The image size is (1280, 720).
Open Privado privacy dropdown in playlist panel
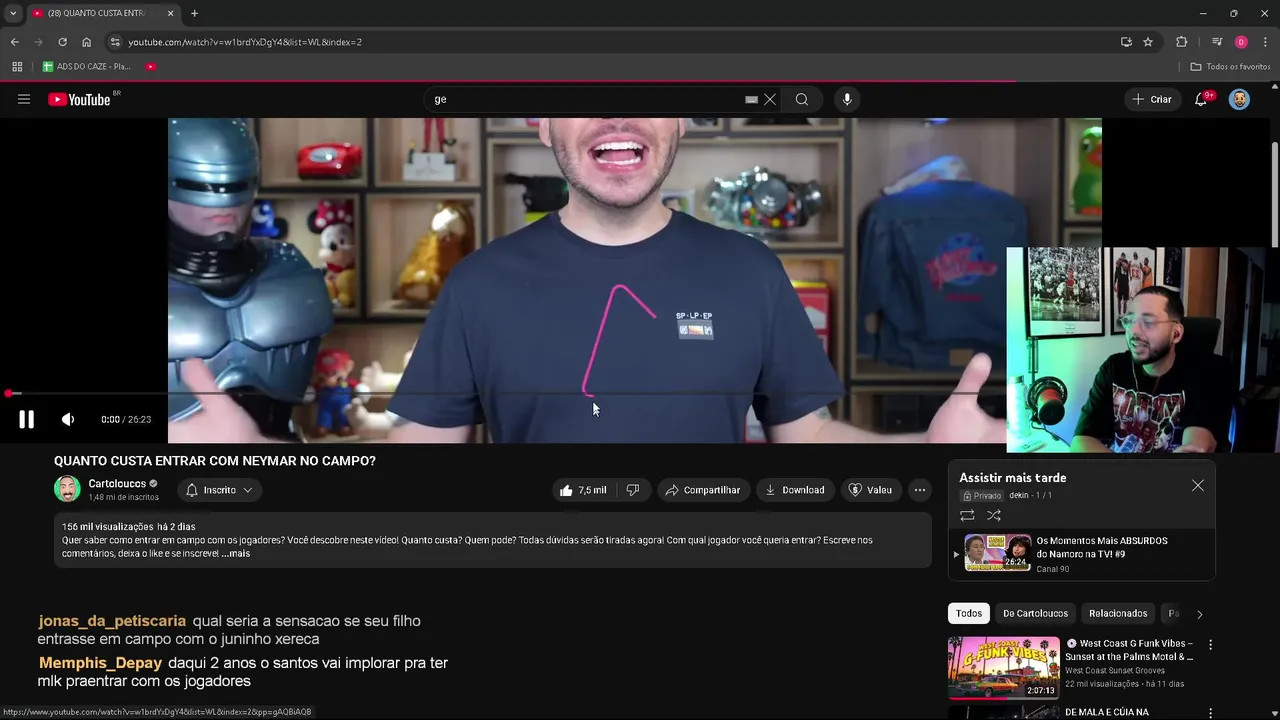click(981, 496)
